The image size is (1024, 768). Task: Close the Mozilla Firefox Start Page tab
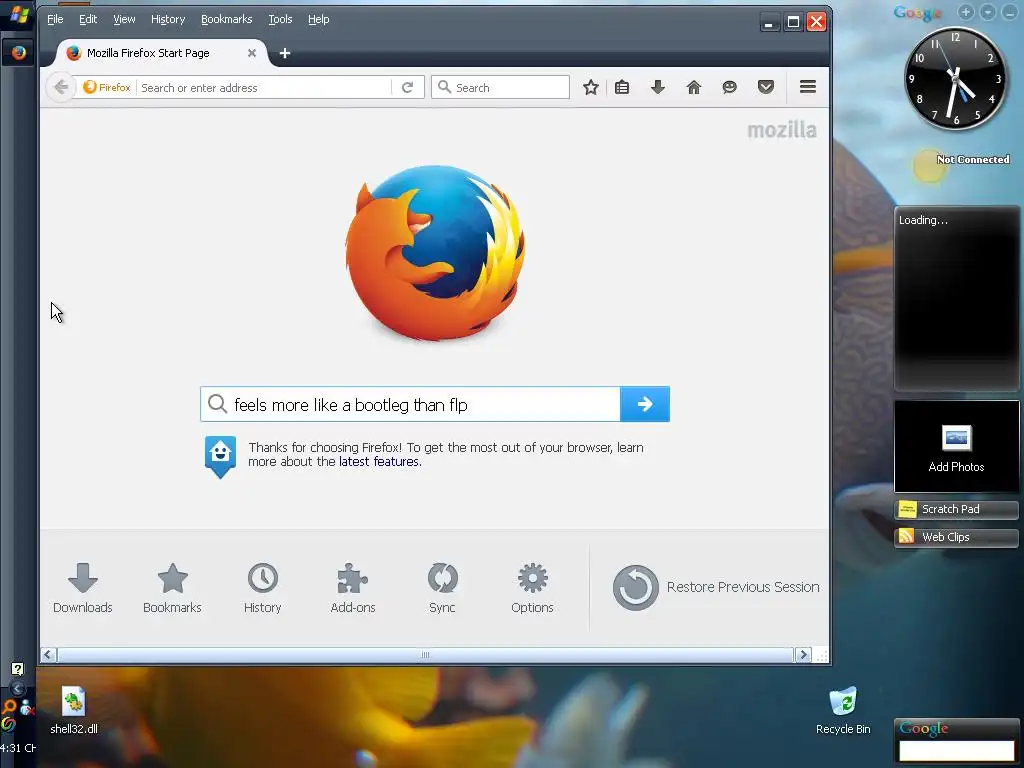(x=251, y=53)
